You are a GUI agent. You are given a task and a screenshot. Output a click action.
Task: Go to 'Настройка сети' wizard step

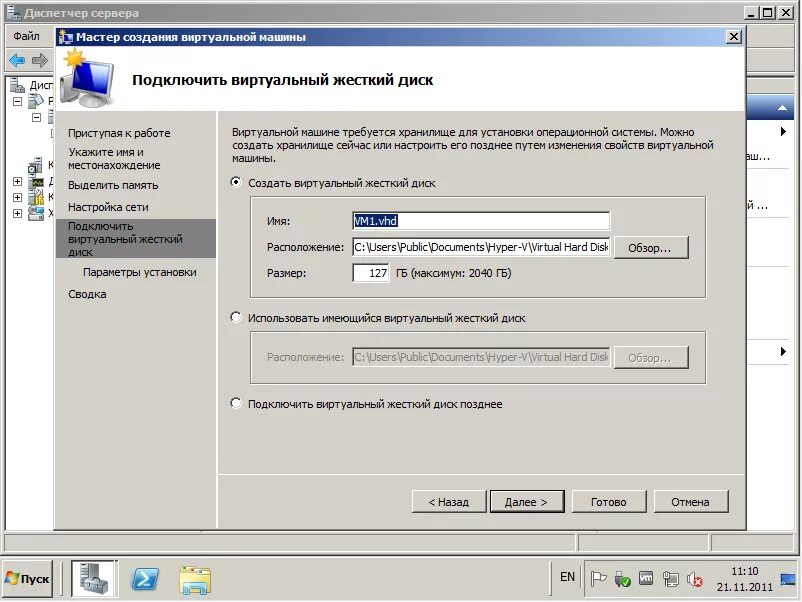[108, 207]
